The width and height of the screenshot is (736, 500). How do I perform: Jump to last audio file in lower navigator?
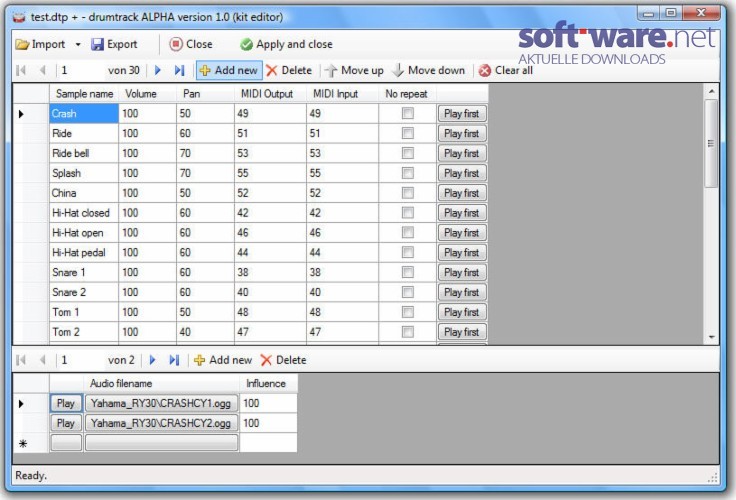(174, 360)
